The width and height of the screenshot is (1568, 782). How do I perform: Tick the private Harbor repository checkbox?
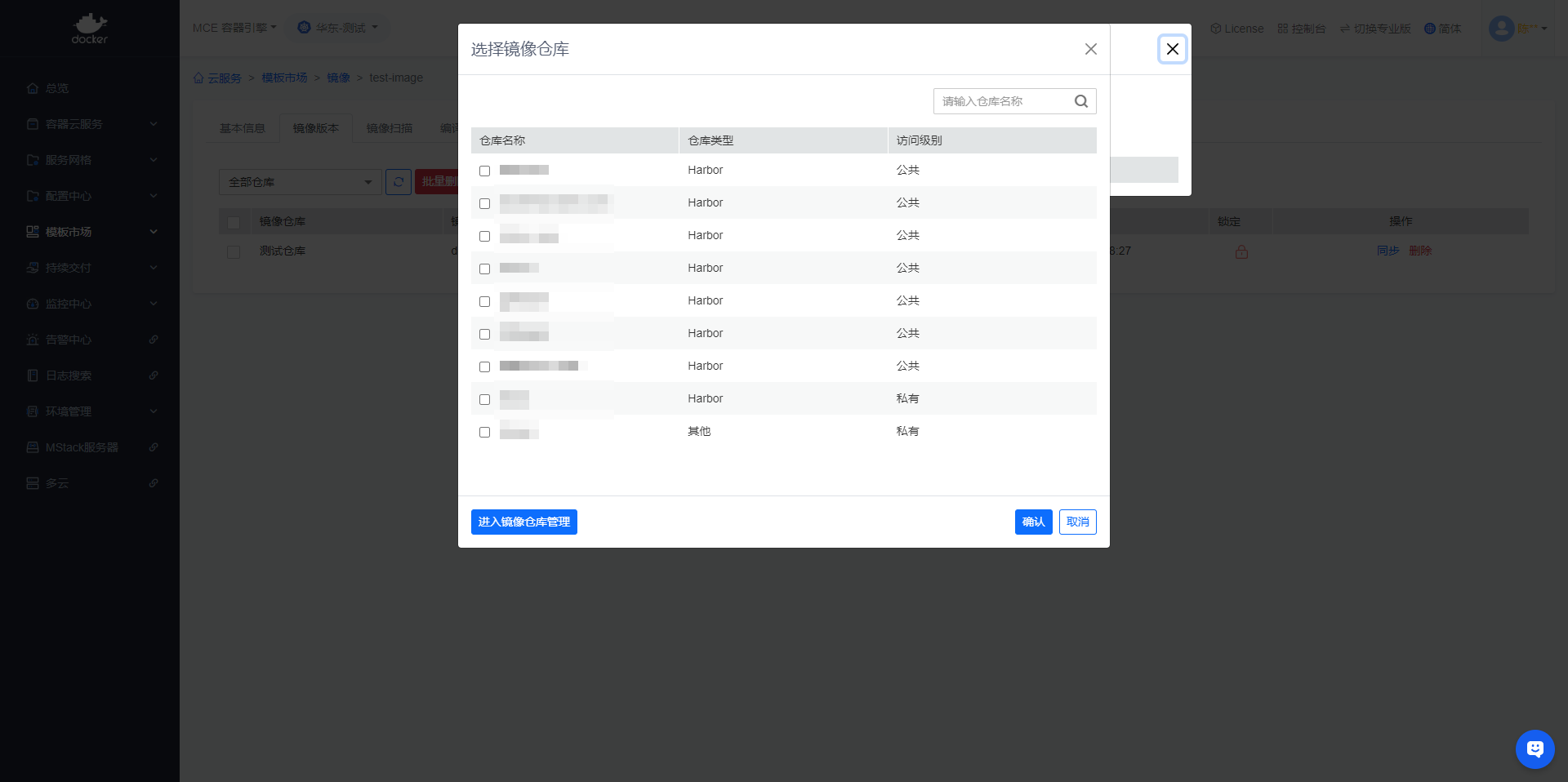coord(484,399)
